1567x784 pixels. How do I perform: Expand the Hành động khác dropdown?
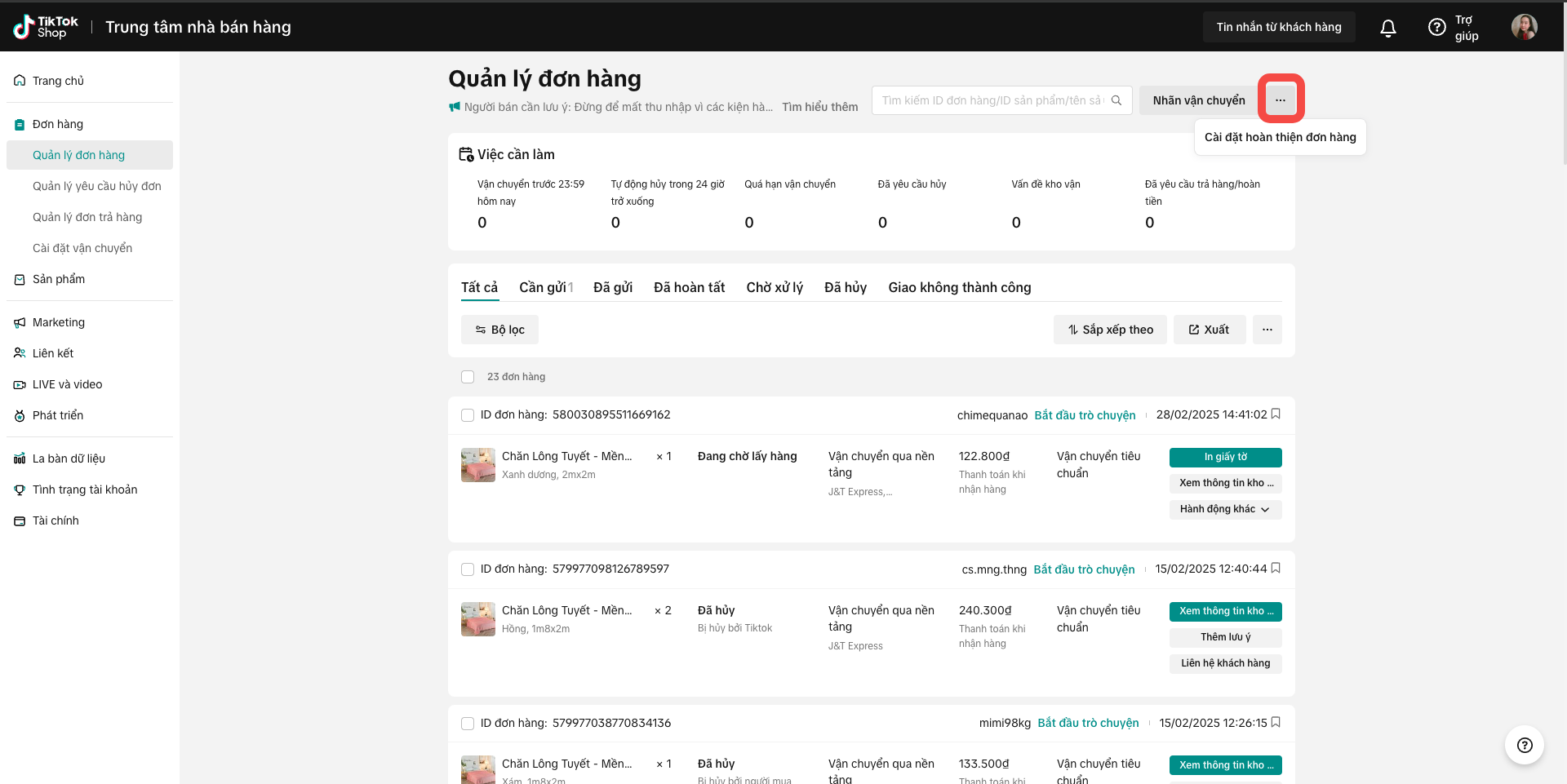1225,509
